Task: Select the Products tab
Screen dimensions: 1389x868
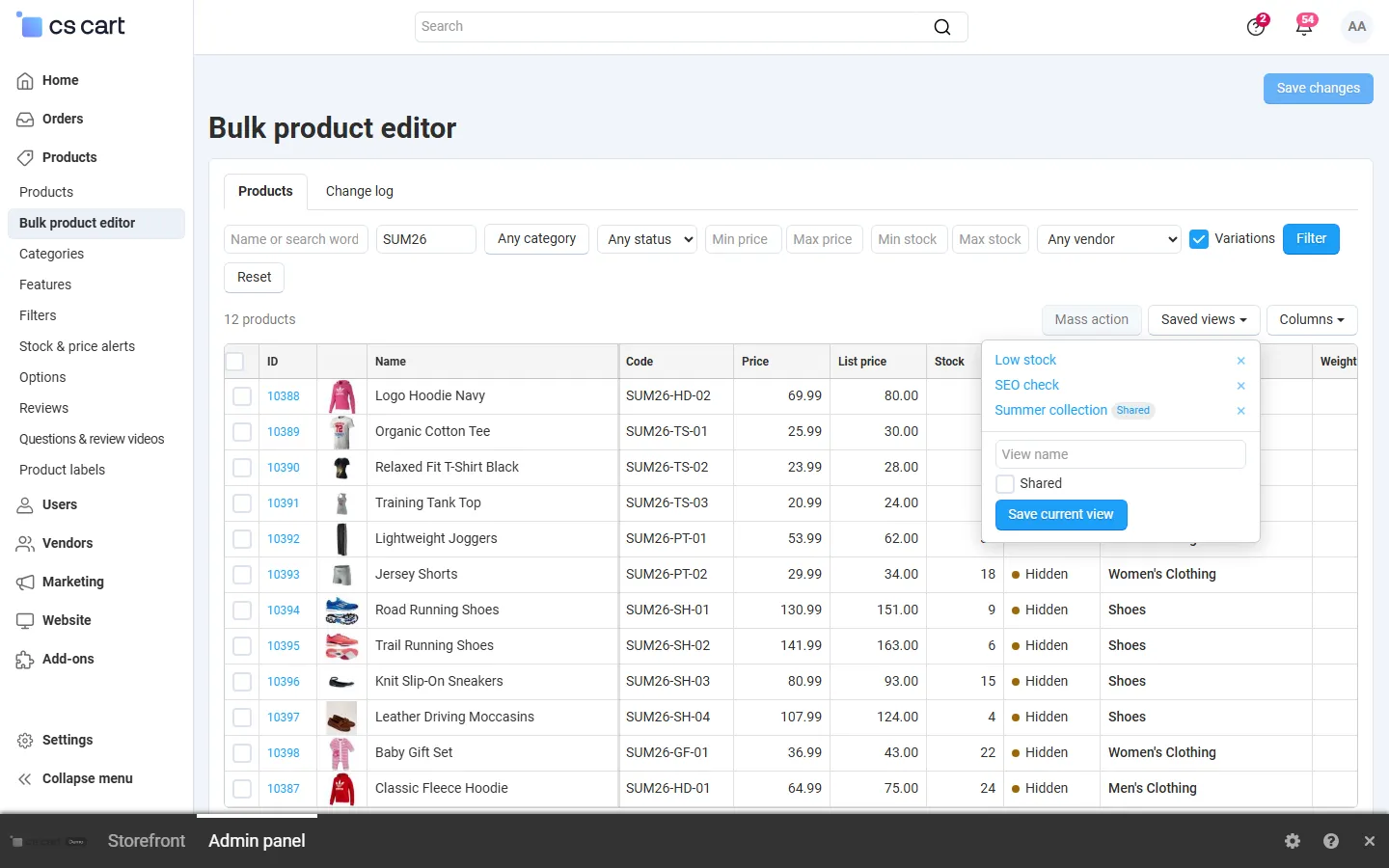Action: [x=265, y=191]
